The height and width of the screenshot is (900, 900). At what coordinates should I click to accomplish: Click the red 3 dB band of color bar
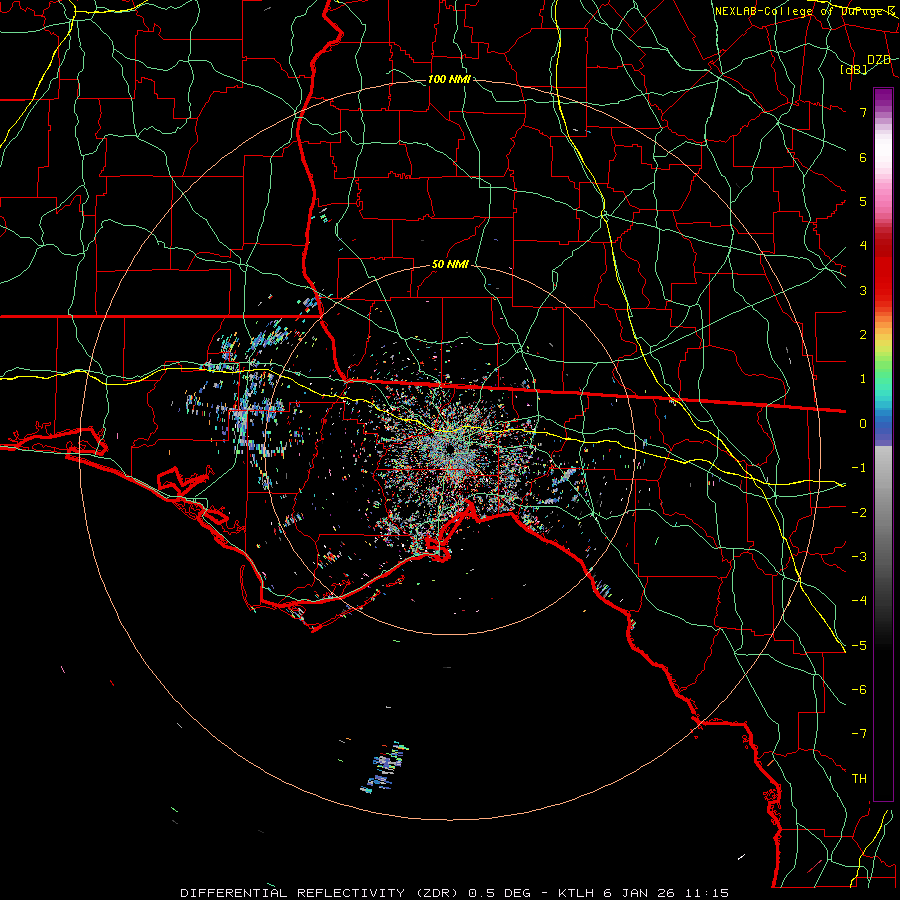(883, 281)
